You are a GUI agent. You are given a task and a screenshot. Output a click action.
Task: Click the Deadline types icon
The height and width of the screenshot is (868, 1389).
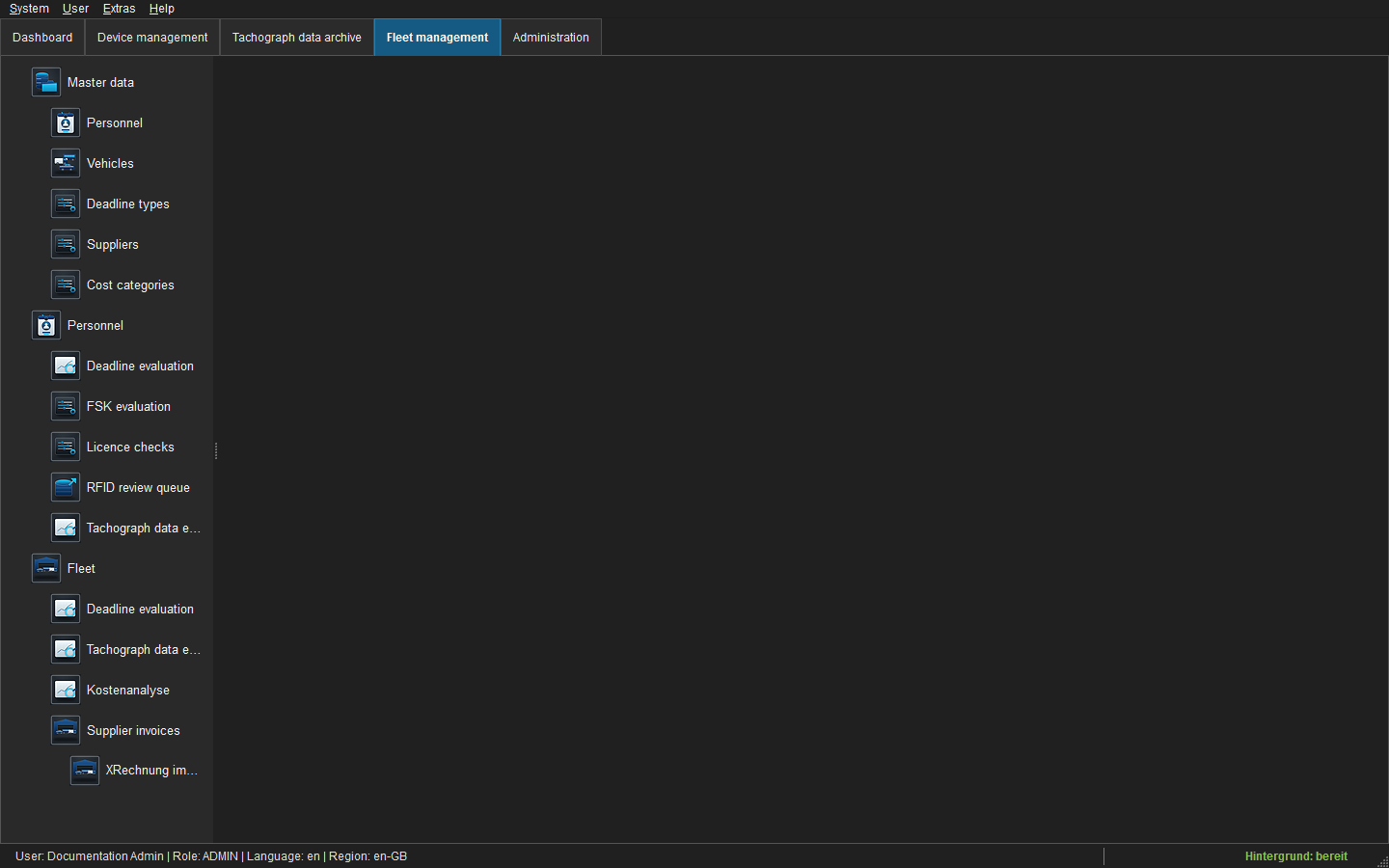66,203
